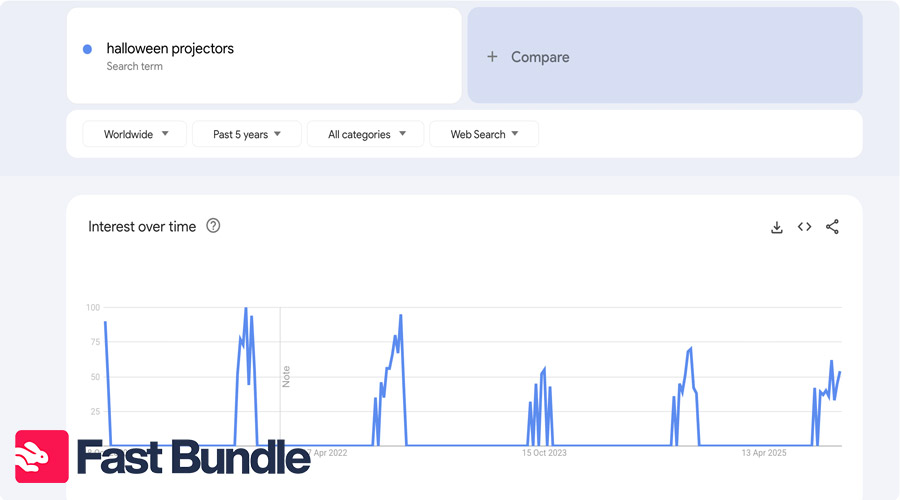Open the Worldwide region dropdown
The width and height of the screenshot is (900, 500).
pos(135,134)
